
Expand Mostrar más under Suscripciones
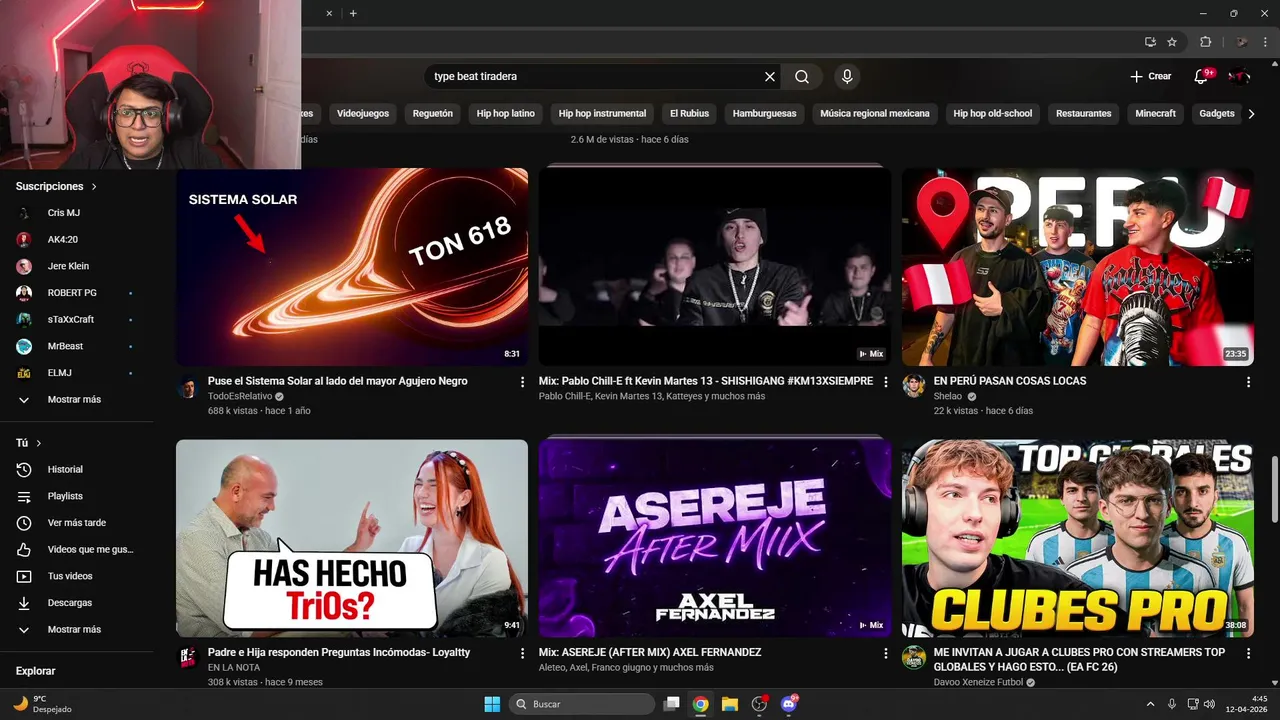point(76,400)
